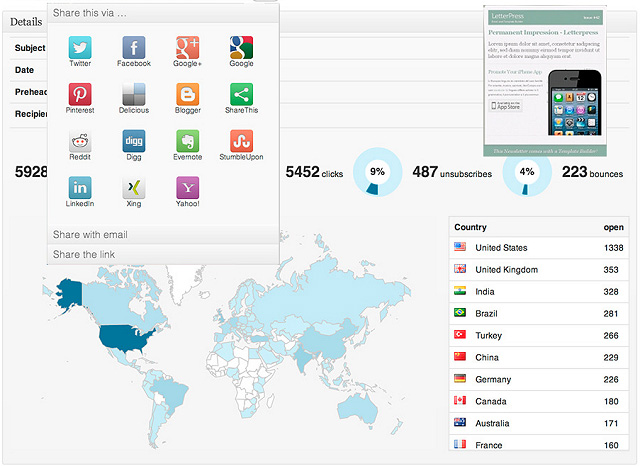The height and width of the screenshot is (466, 640).
Task: Share via the Yahoo! icon
Action: [x=187, y=188]
